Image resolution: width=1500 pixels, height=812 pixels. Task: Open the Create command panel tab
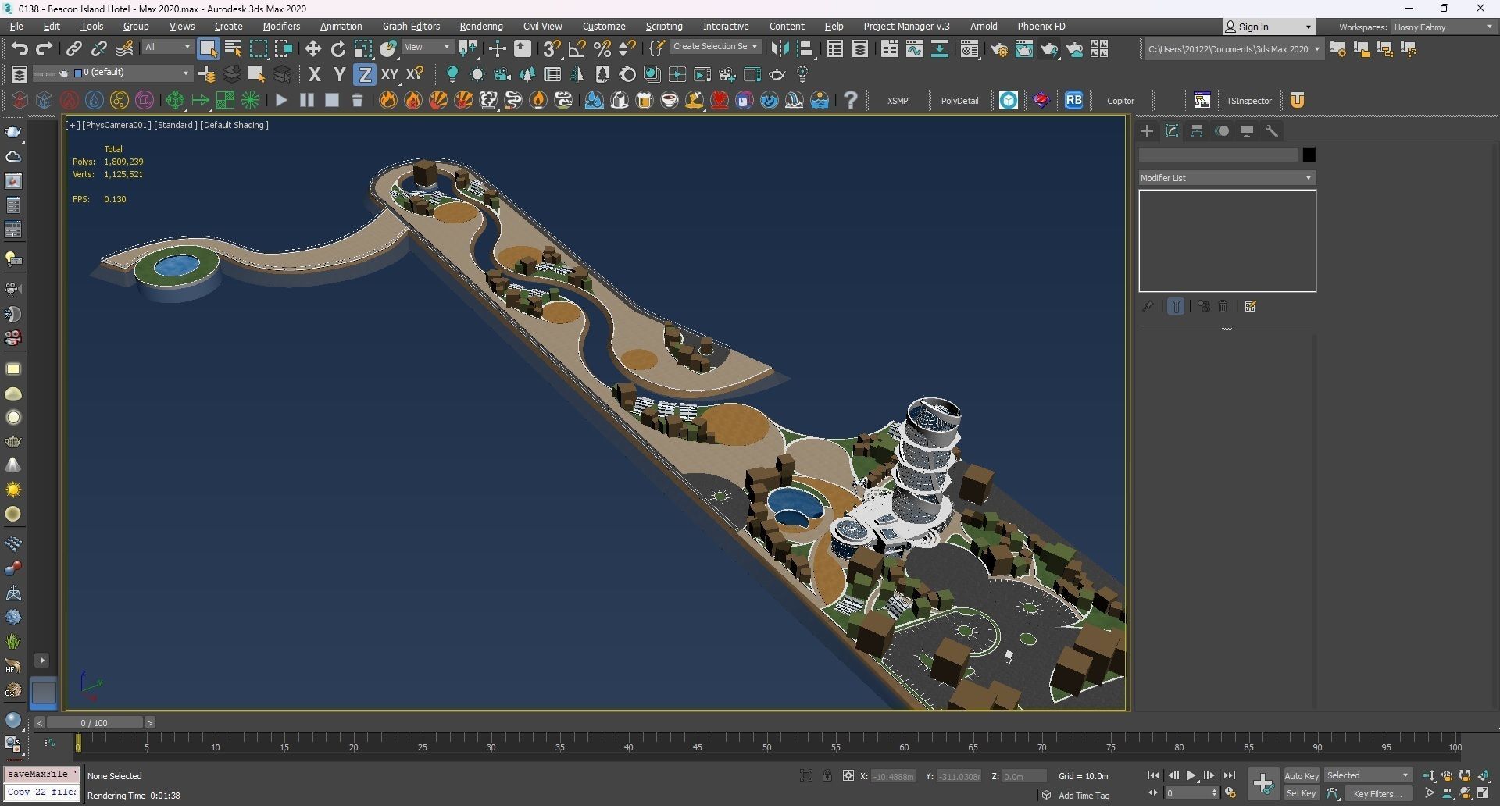point(1147,131)
